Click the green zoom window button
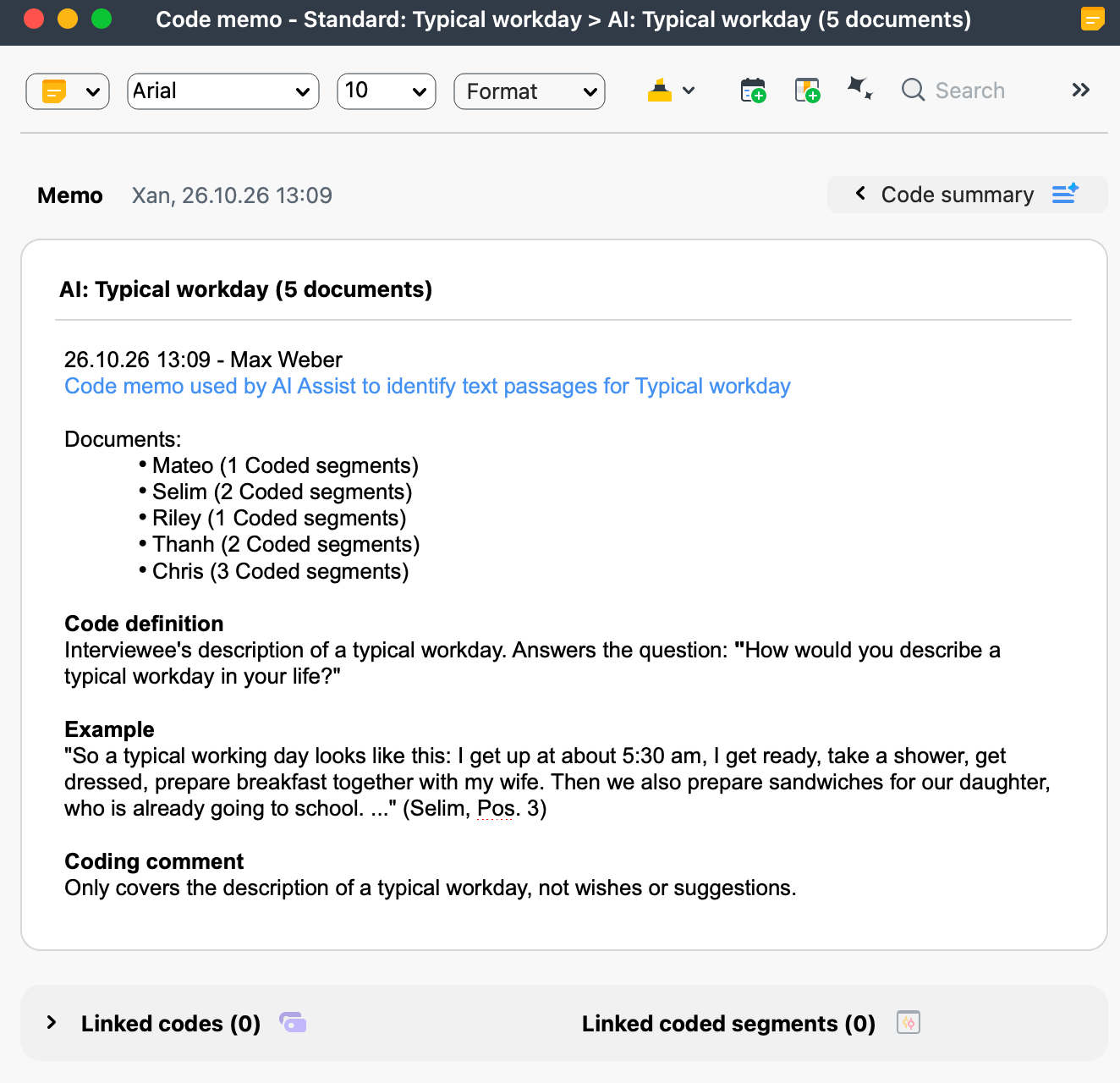 [102, 19]
